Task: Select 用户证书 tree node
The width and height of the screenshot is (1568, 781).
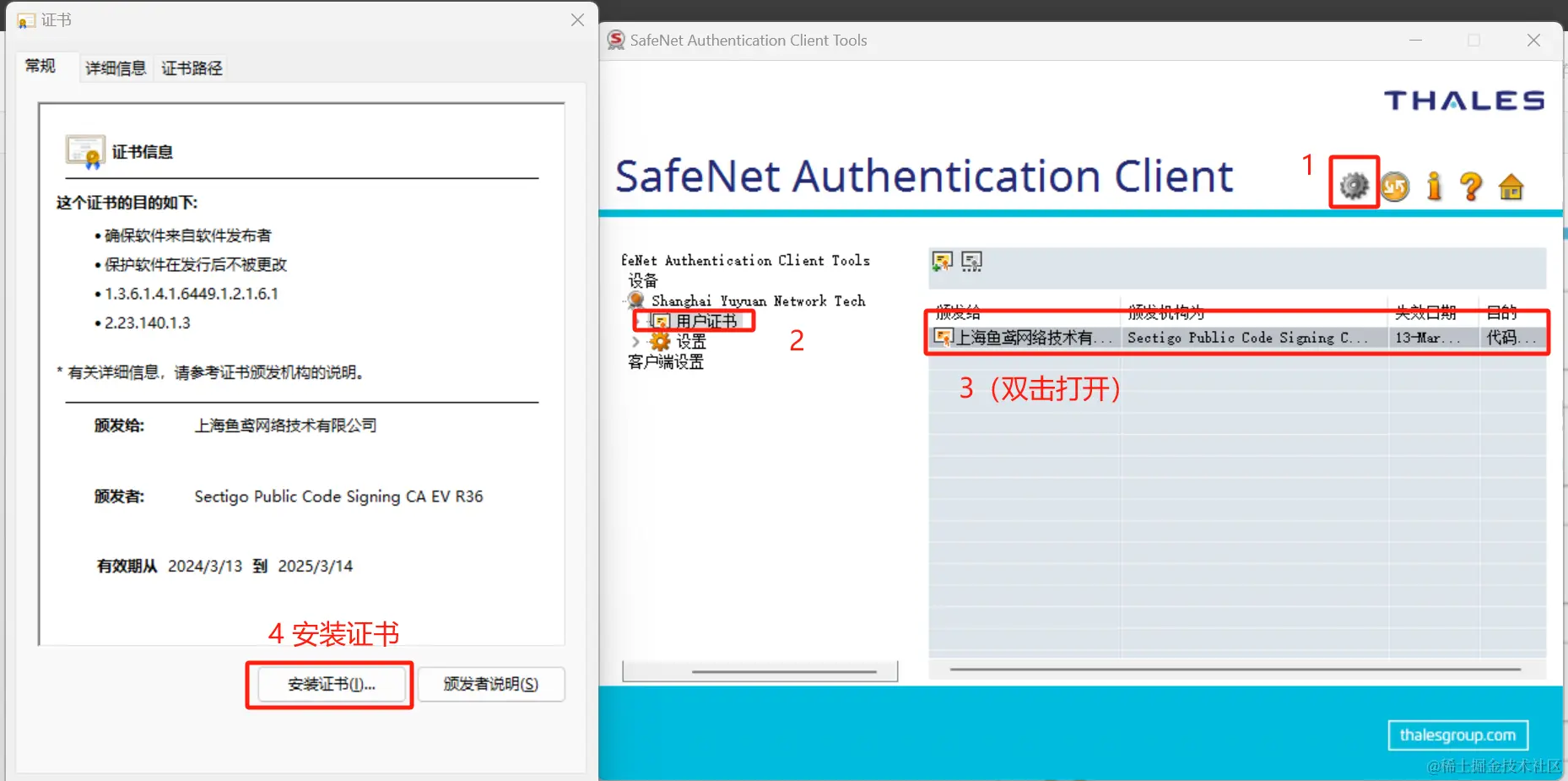Action: (x=706, y=321)
